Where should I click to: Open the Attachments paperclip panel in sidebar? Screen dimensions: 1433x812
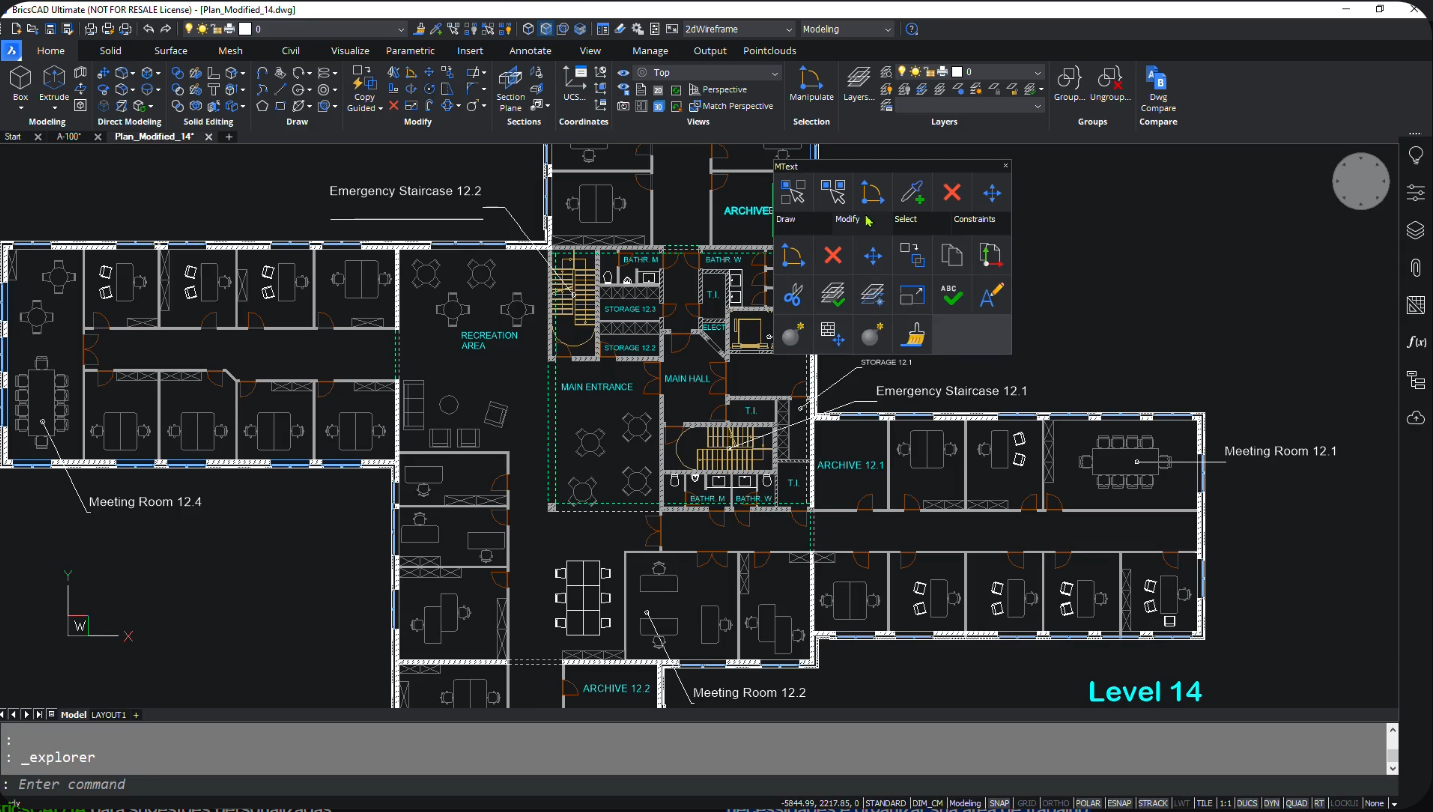(x=1415, y=267)
